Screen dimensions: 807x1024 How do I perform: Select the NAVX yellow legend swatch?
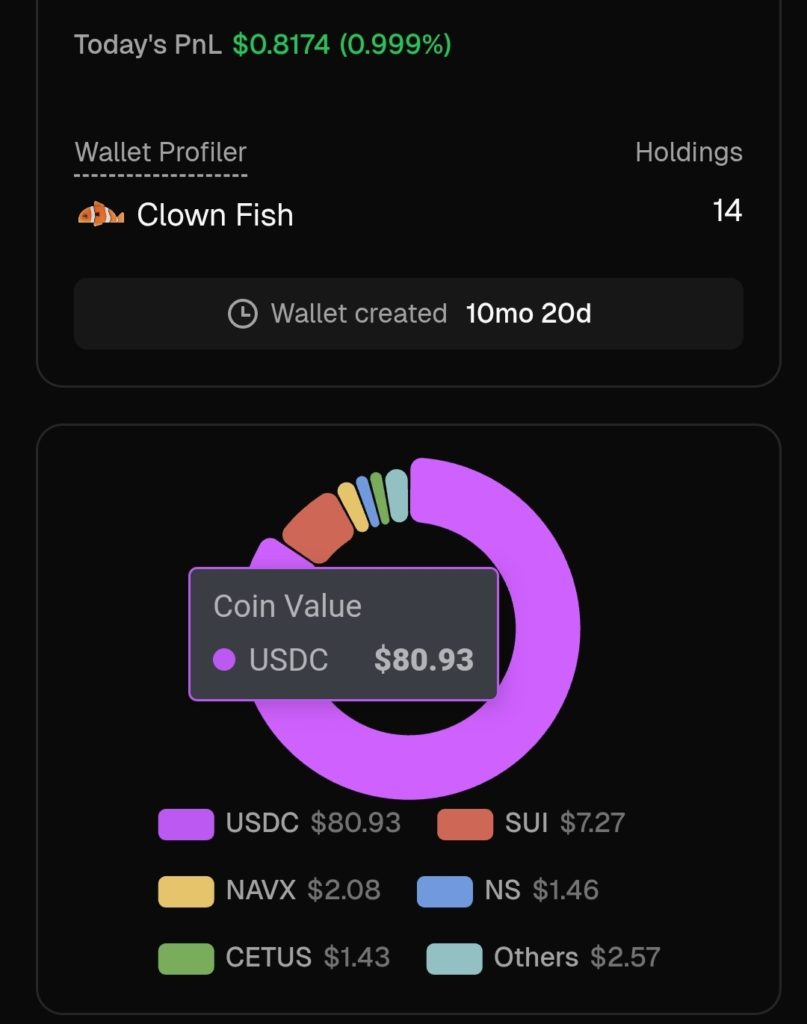(x=186, y=891)
